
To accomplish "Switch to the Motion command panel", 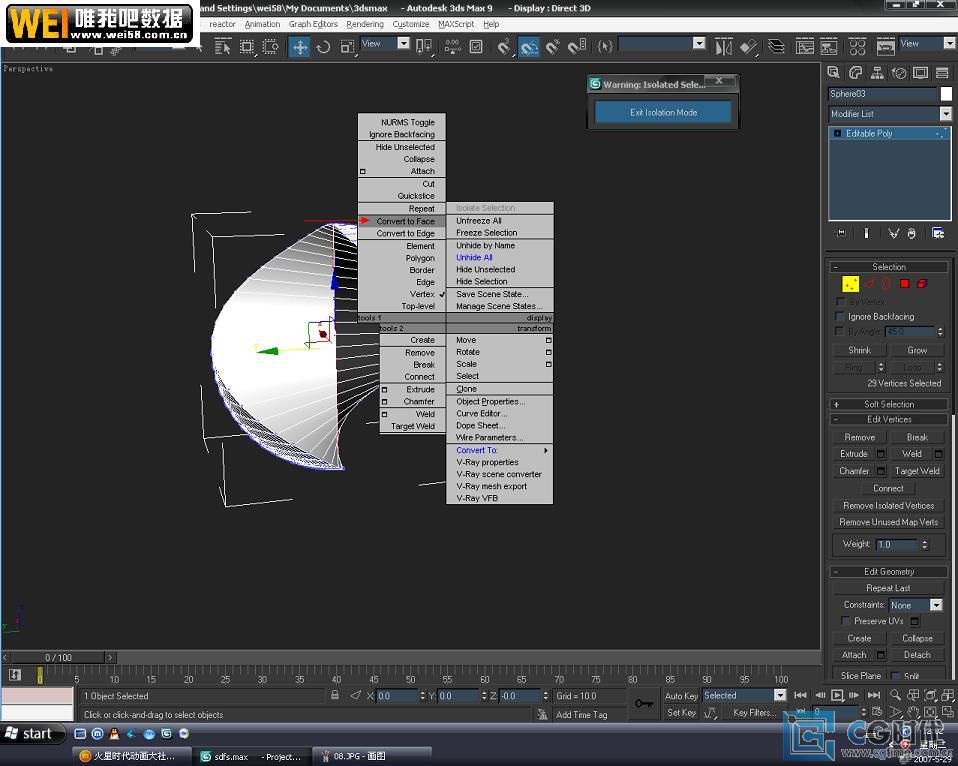I will 899,73.
